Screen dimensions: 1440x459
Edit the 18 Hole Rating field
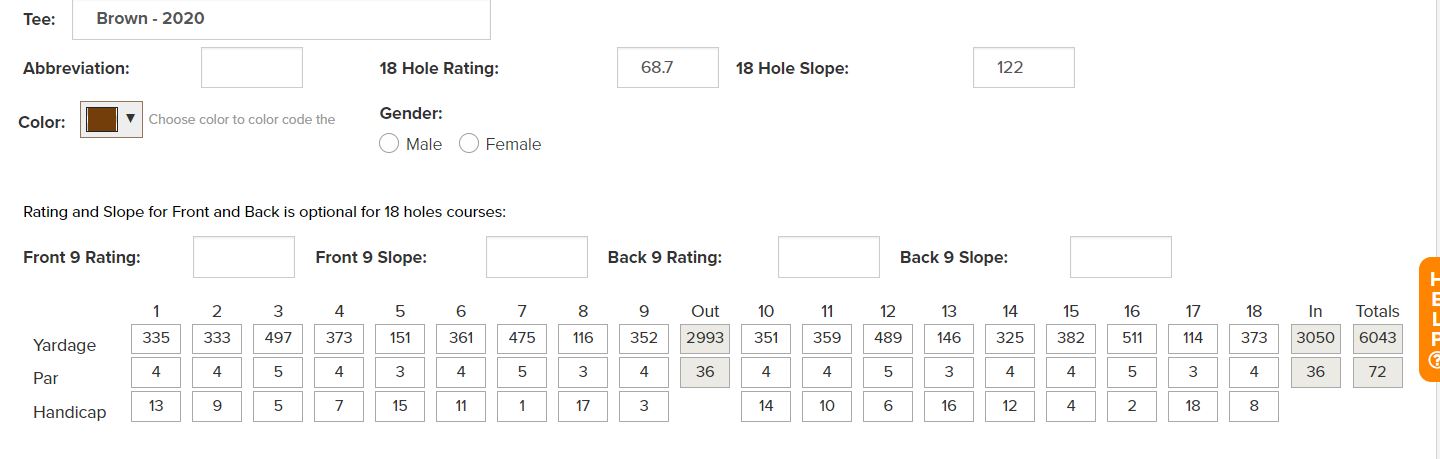667,68
